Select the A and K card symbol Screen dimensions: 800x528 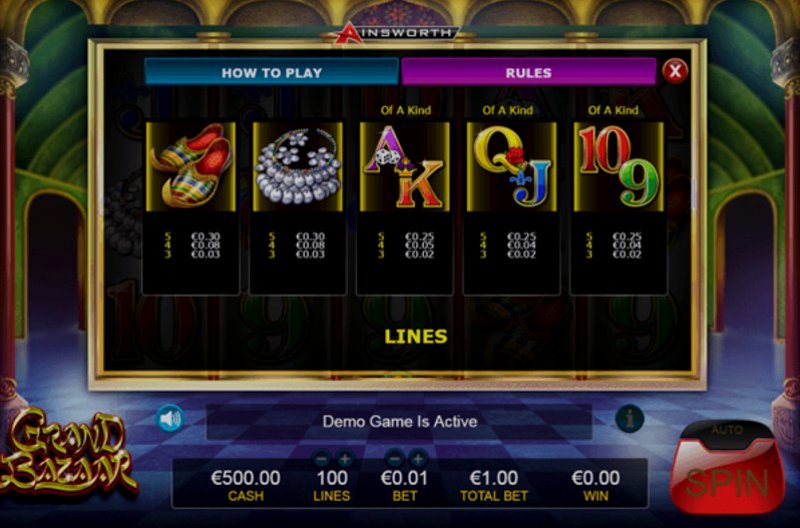pos(405,166)
